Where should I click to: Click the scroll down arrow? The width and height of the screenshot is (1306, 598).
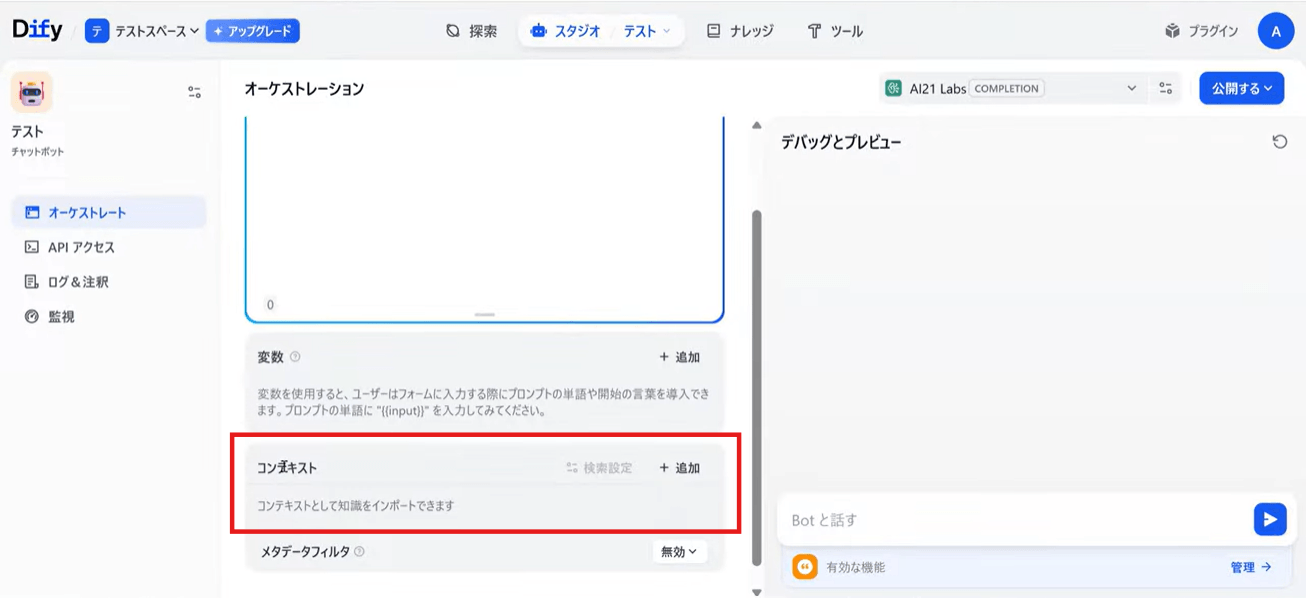pyautogui.click(x=757, y=592)
